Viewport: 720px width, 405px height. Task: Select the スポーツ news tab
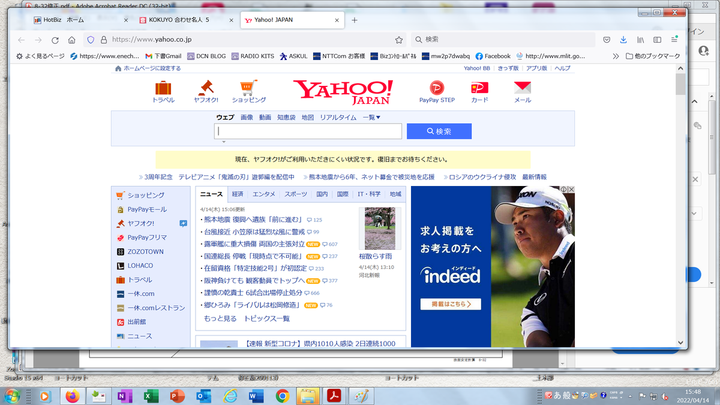click(295, 193)
